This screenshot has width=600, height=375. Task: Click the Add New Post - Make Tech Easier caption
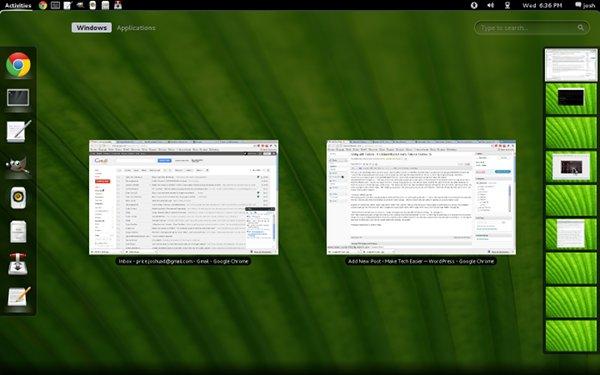coord(421,261)
